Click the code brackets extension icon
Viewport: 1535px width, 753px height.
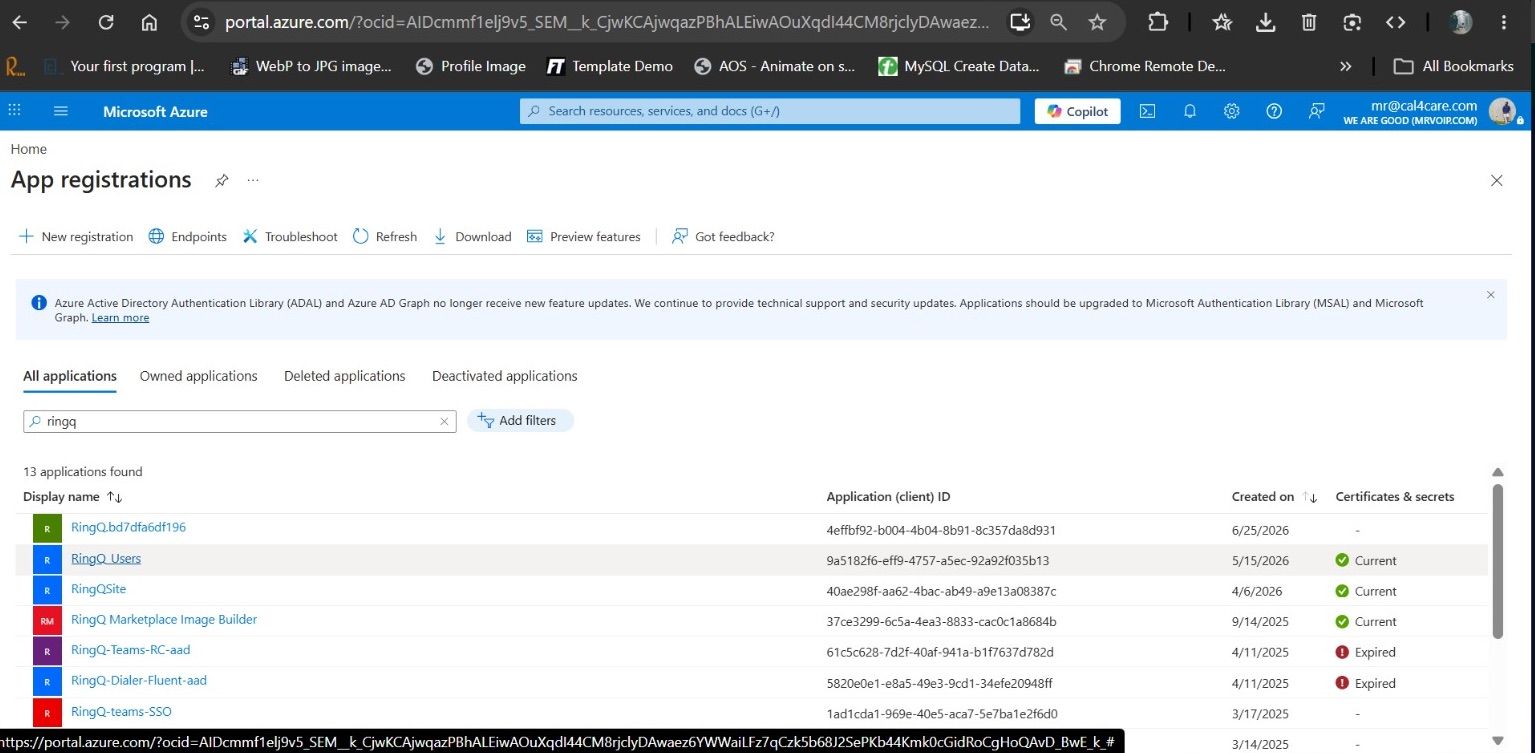pyautogui.click(x=1395, y=22)
